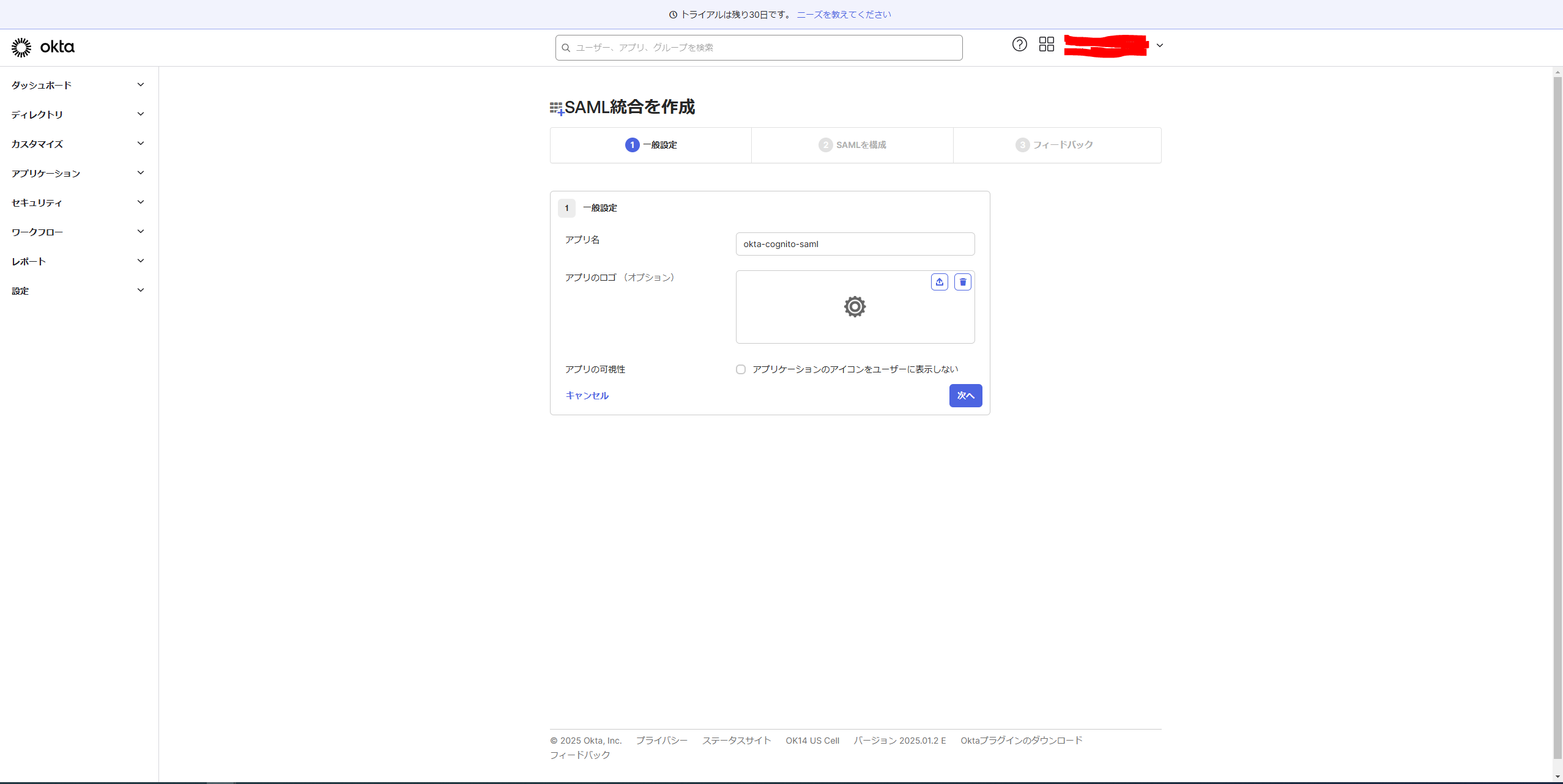Enable hiding application icon from users
This screenshot has width=1563, height=784.
(740, 369)
